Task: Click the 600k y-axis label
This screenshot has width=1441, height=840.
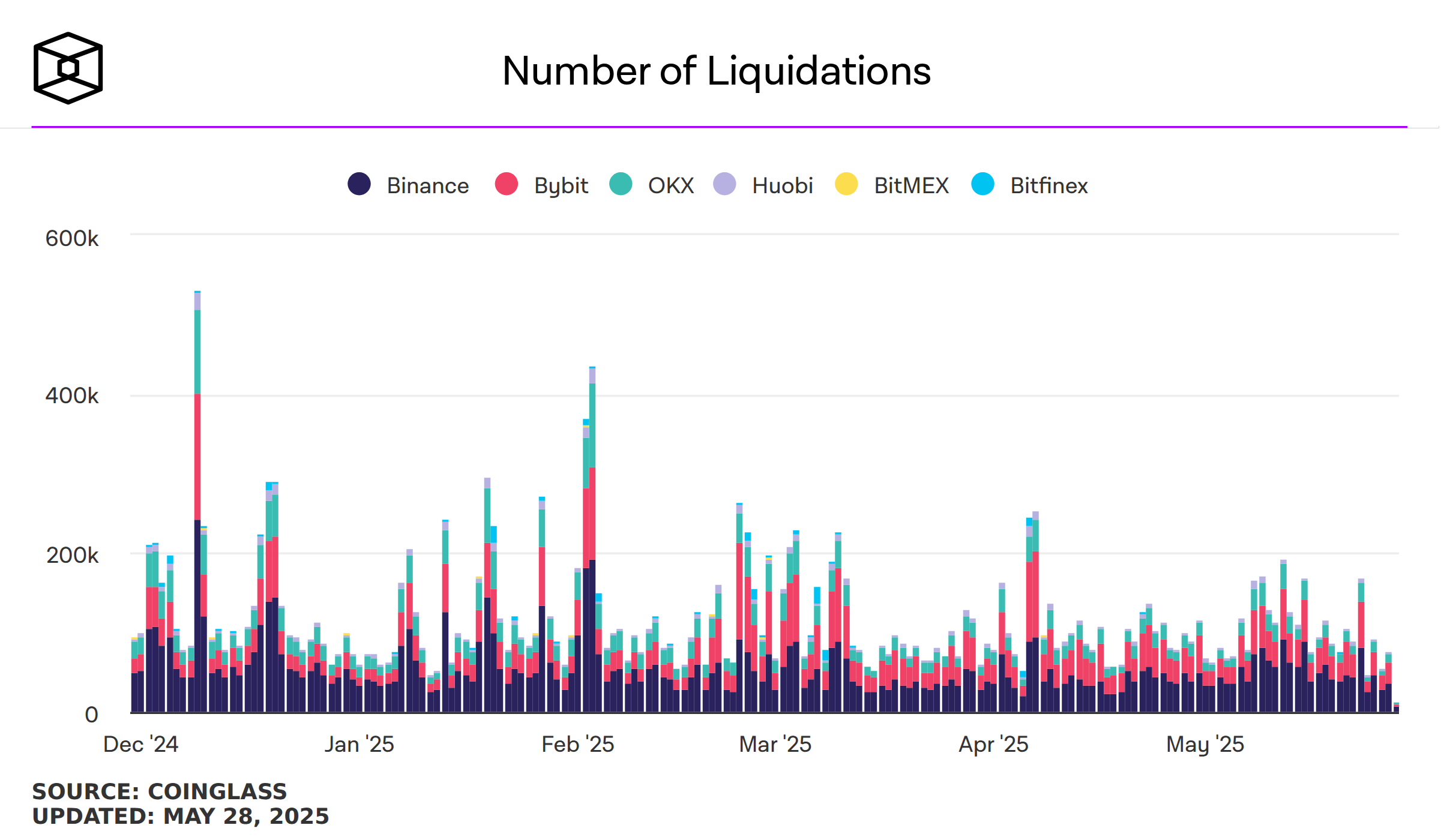Action: click(x=72, y=239)
